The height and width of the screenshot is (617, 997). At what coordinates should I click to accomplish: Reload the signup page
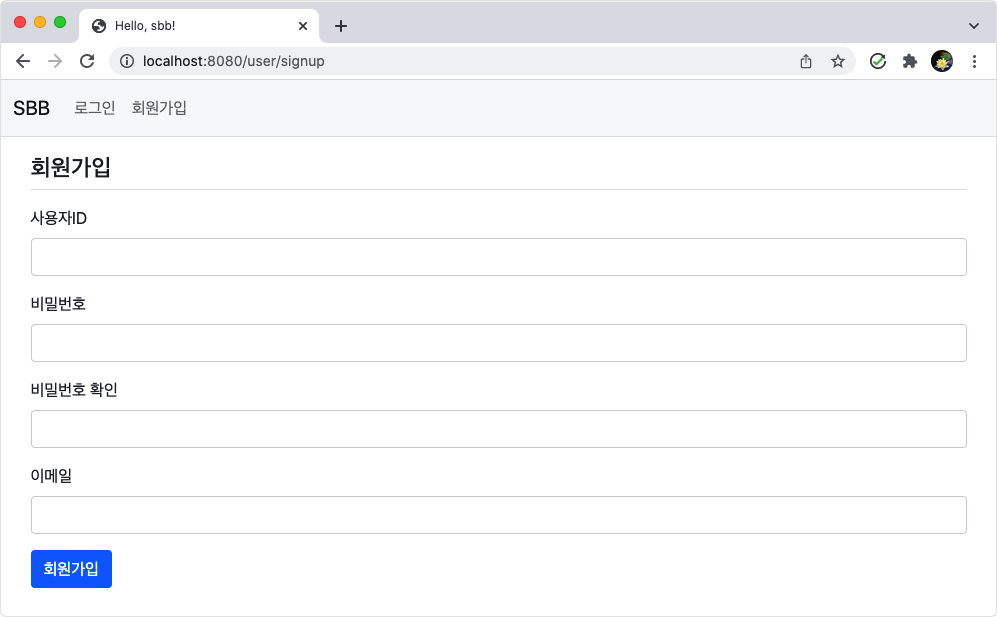pyautogui.click(x=87, y=61)
